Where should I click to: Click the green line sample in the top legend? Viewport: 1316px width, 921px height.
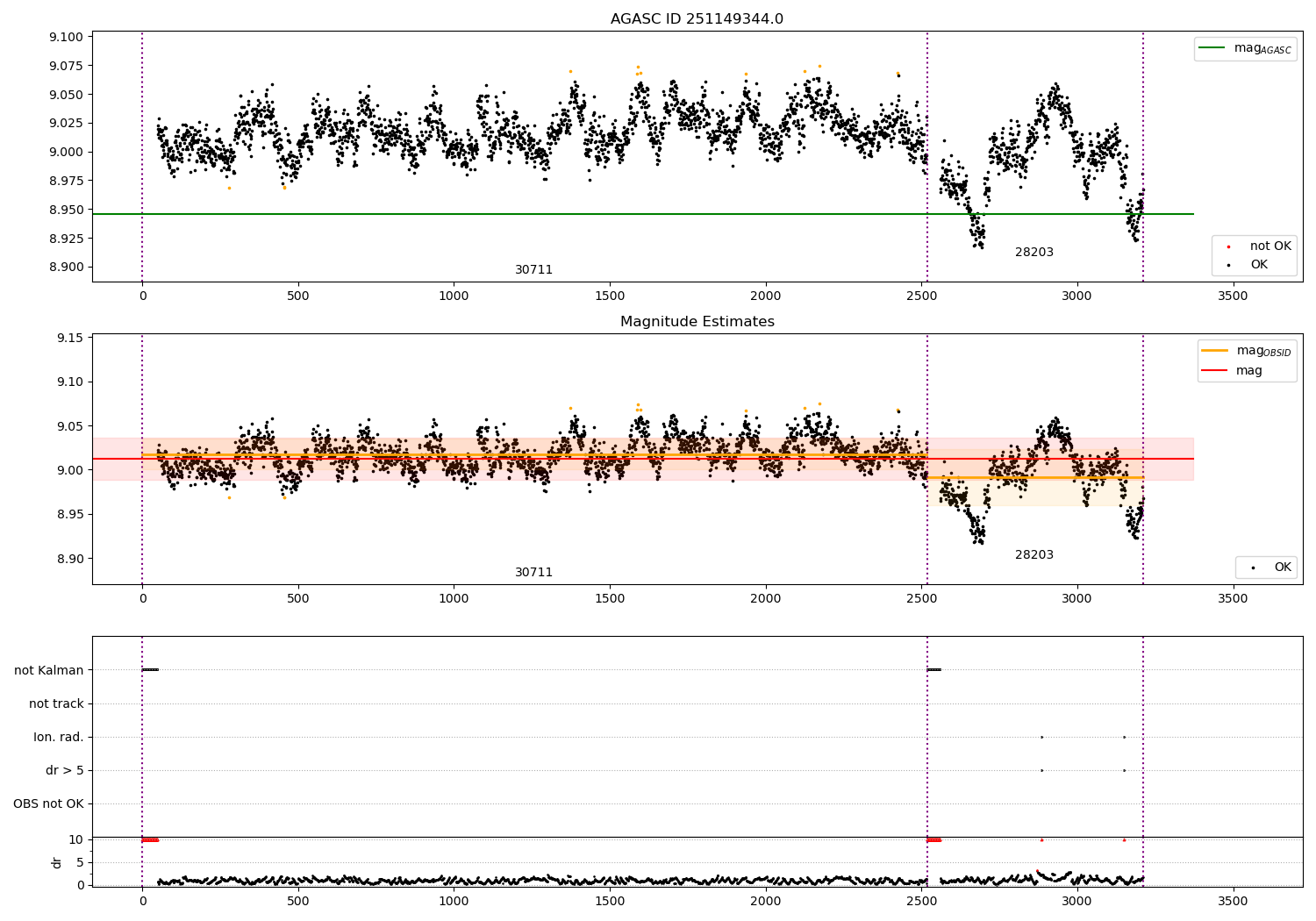tap(1212, 48)
